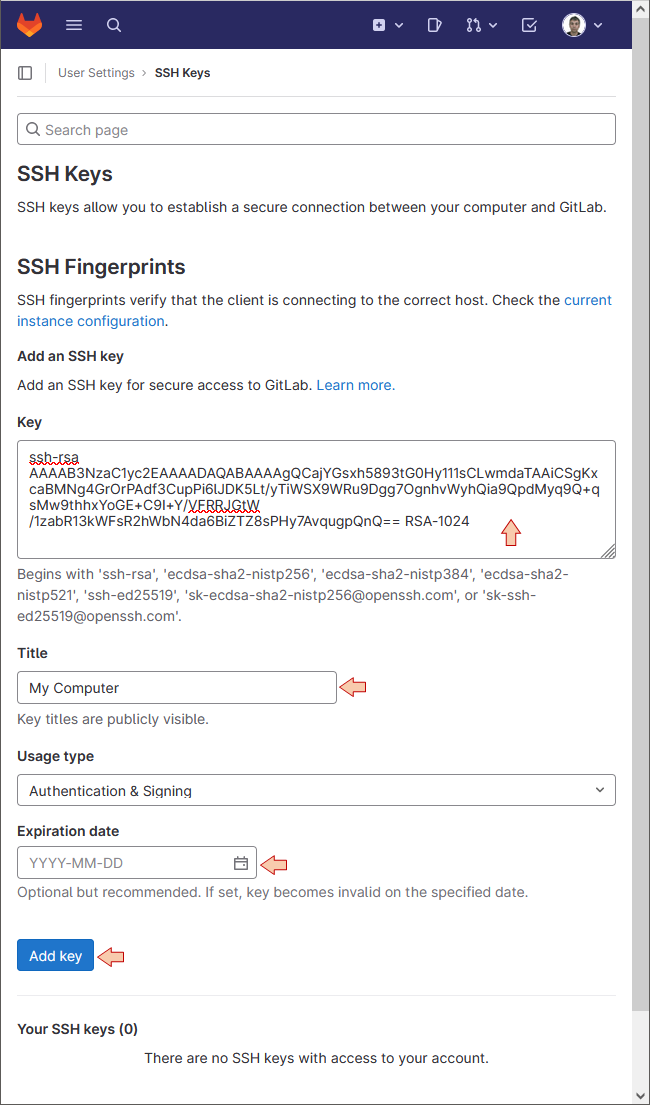The width and height of the screenshot is (650, 1105).
Task: Click the GitLab fox logo
Action: coord(30,25)
